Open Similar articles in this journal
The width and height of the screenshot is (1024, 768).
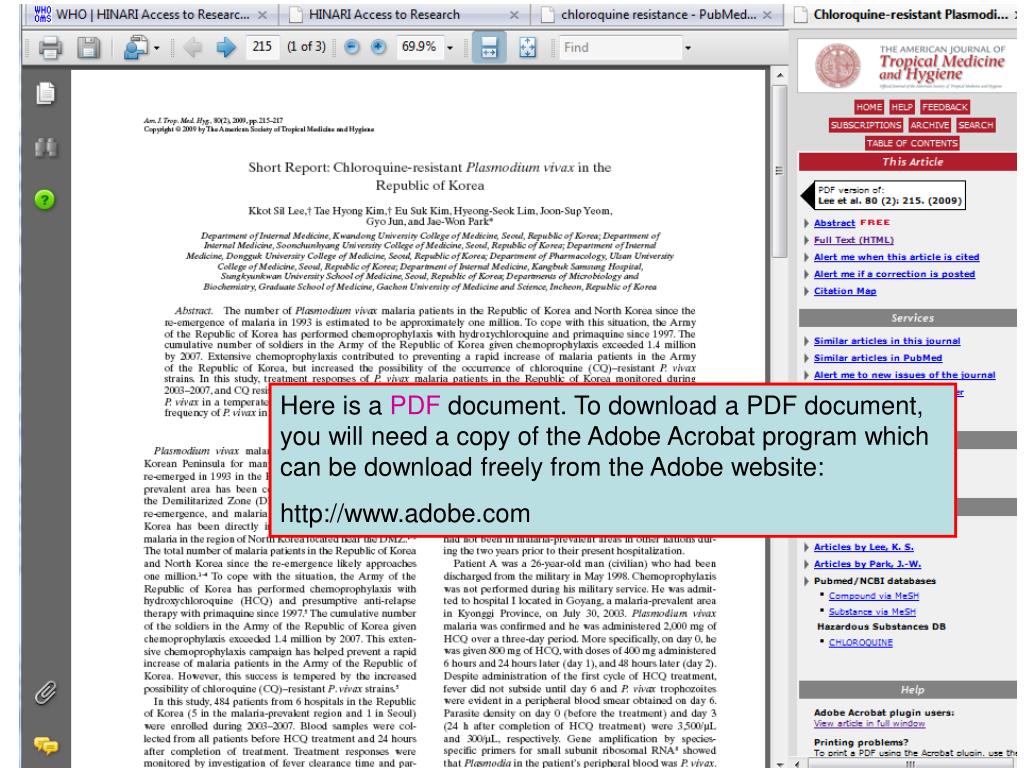(x=887, y=341)
